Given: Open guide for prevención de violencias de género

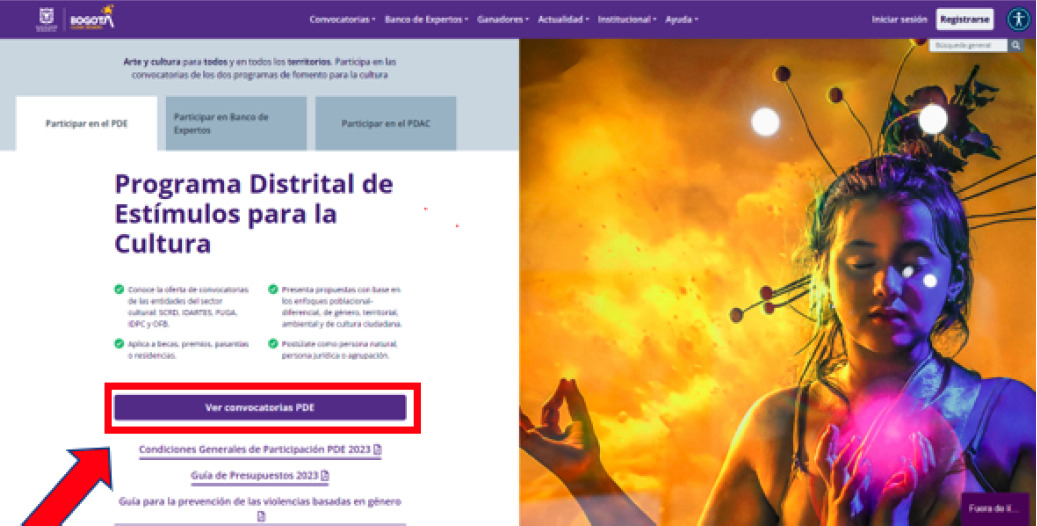Looking at the screenshot, I should click(260, 508).
